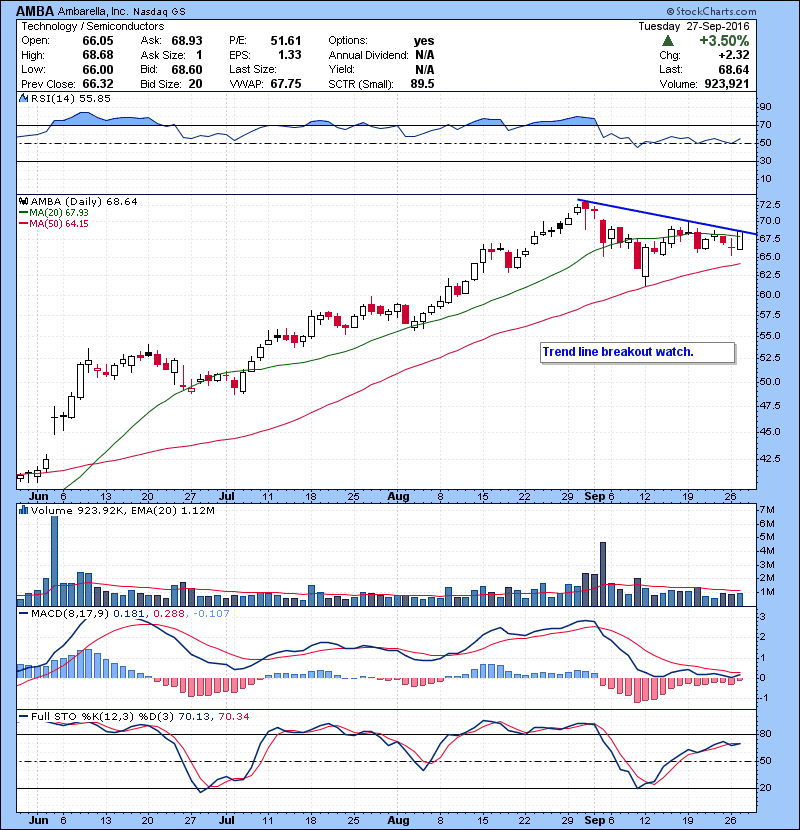The height and width of the screenshot is (830, 800).
Task: Click the MACD signal value 0.288
Action: point(169,614)
